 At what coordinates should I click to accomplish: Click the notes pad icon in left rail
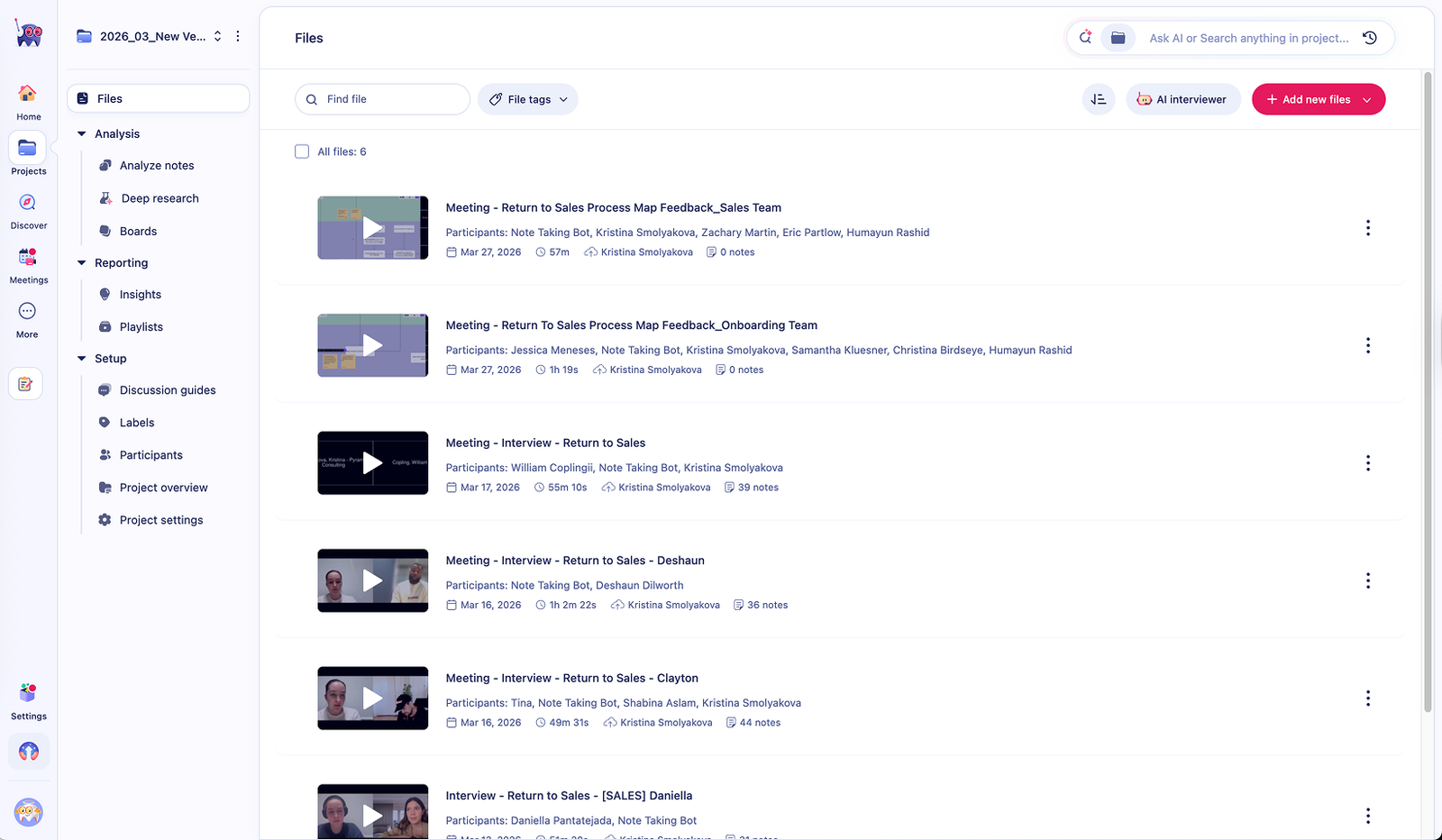[26, 384]
